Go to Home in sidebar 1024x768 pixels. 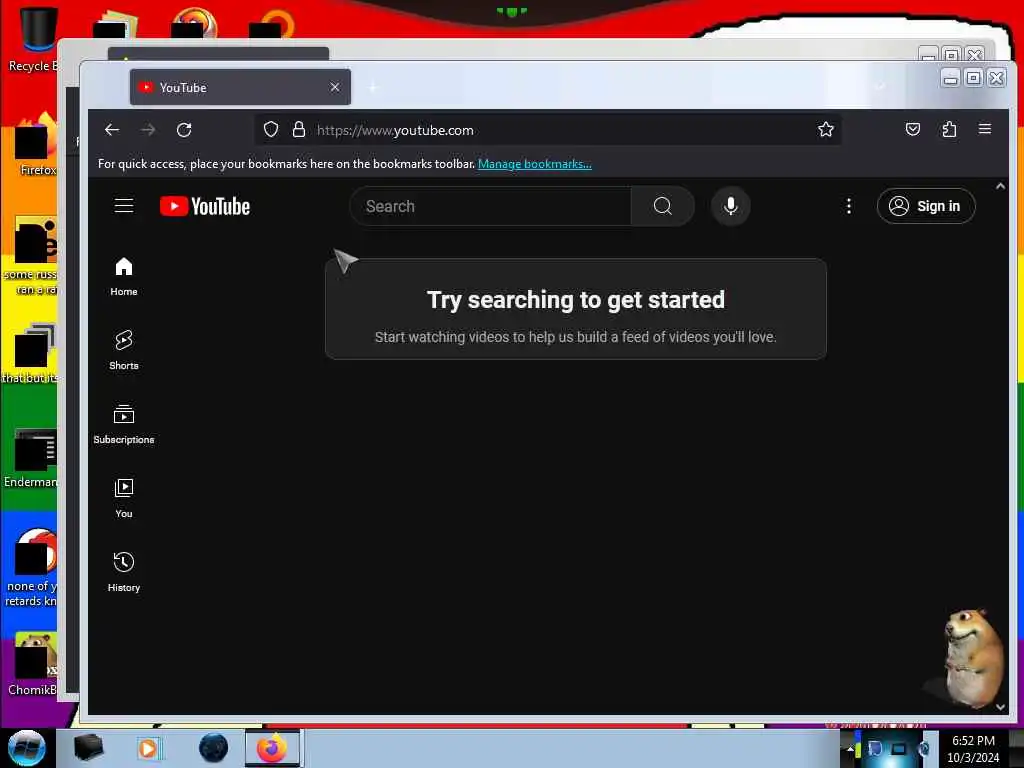(x=124, y=276)
